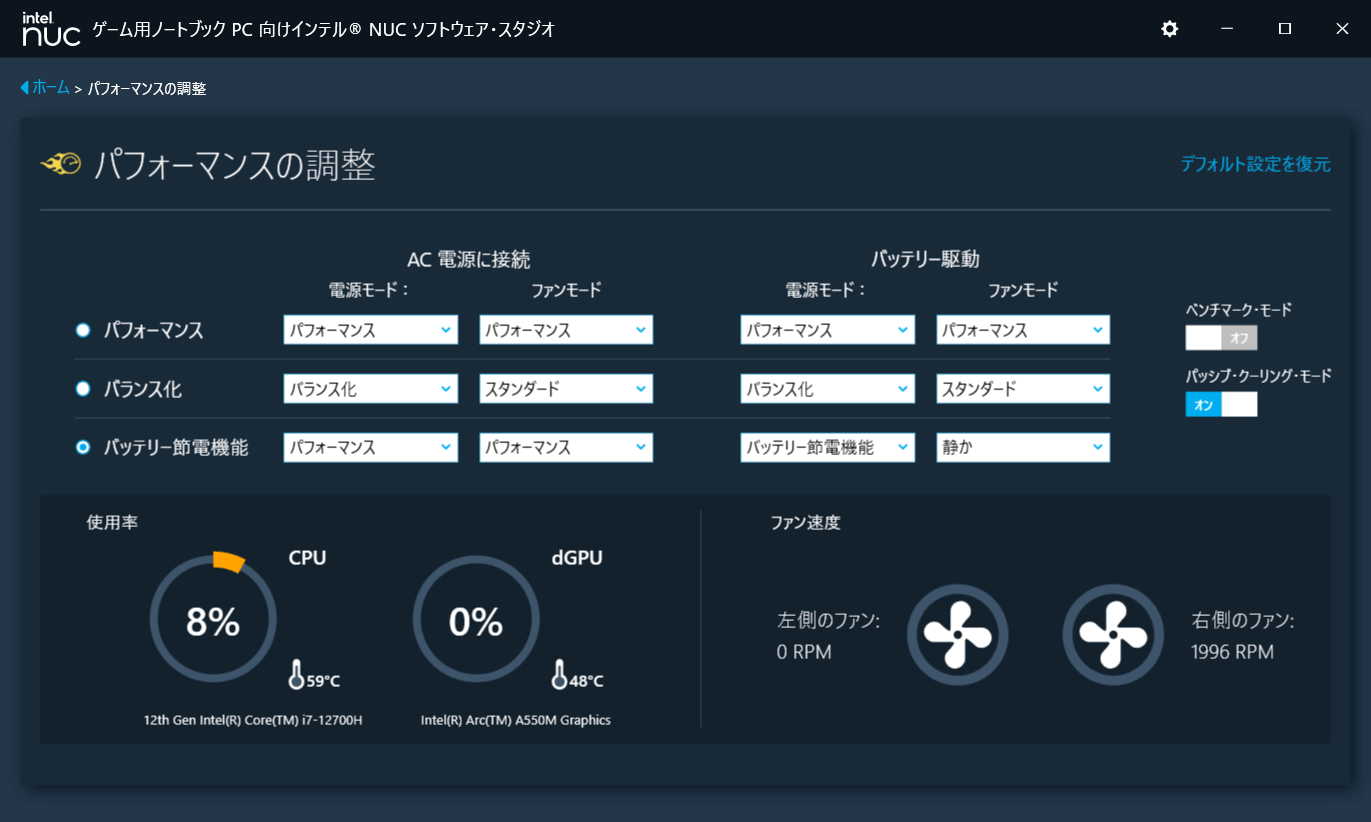
Task: Toggle ベンチマーク・モード switch on
Action: pos(1221,338)
